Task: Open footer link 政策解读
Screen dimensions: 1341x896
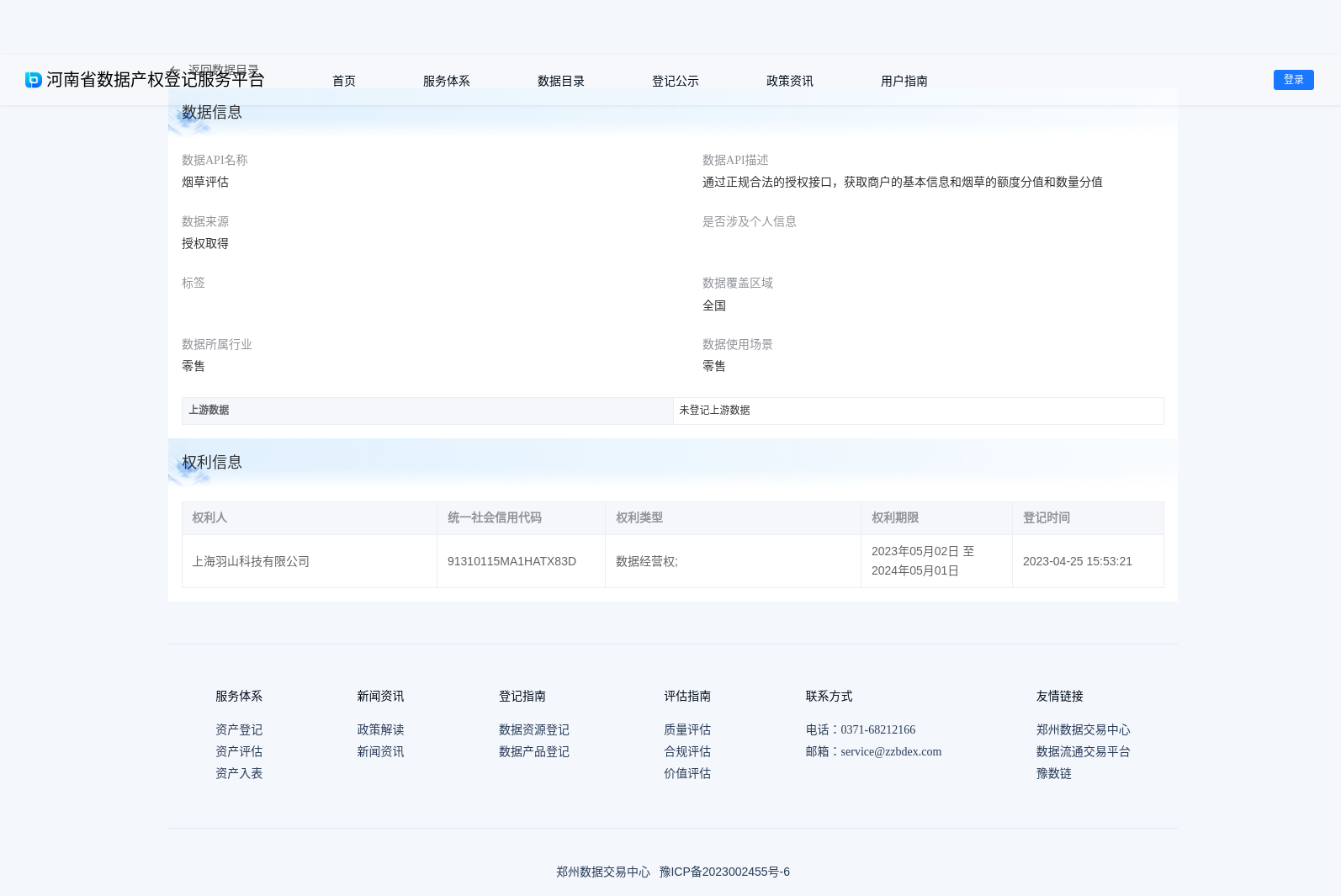Action: (x=380, y=729)
